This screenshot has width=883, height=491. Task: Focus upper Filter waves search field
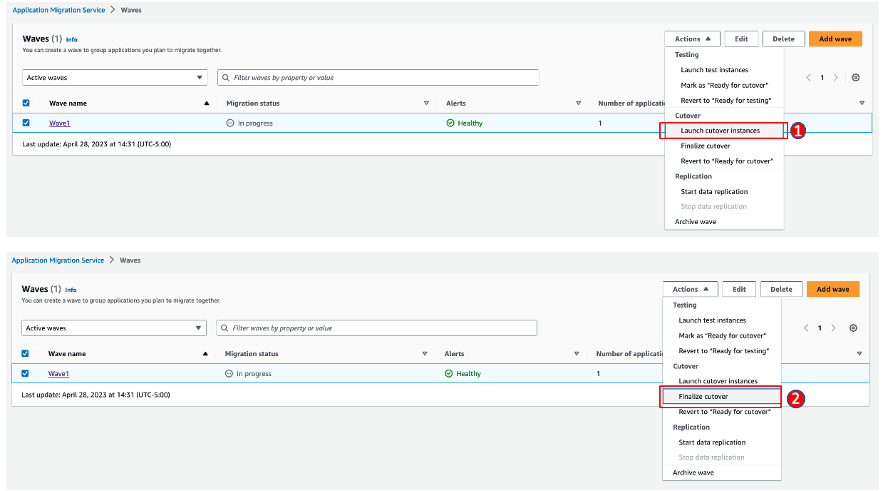coord(378,78)
